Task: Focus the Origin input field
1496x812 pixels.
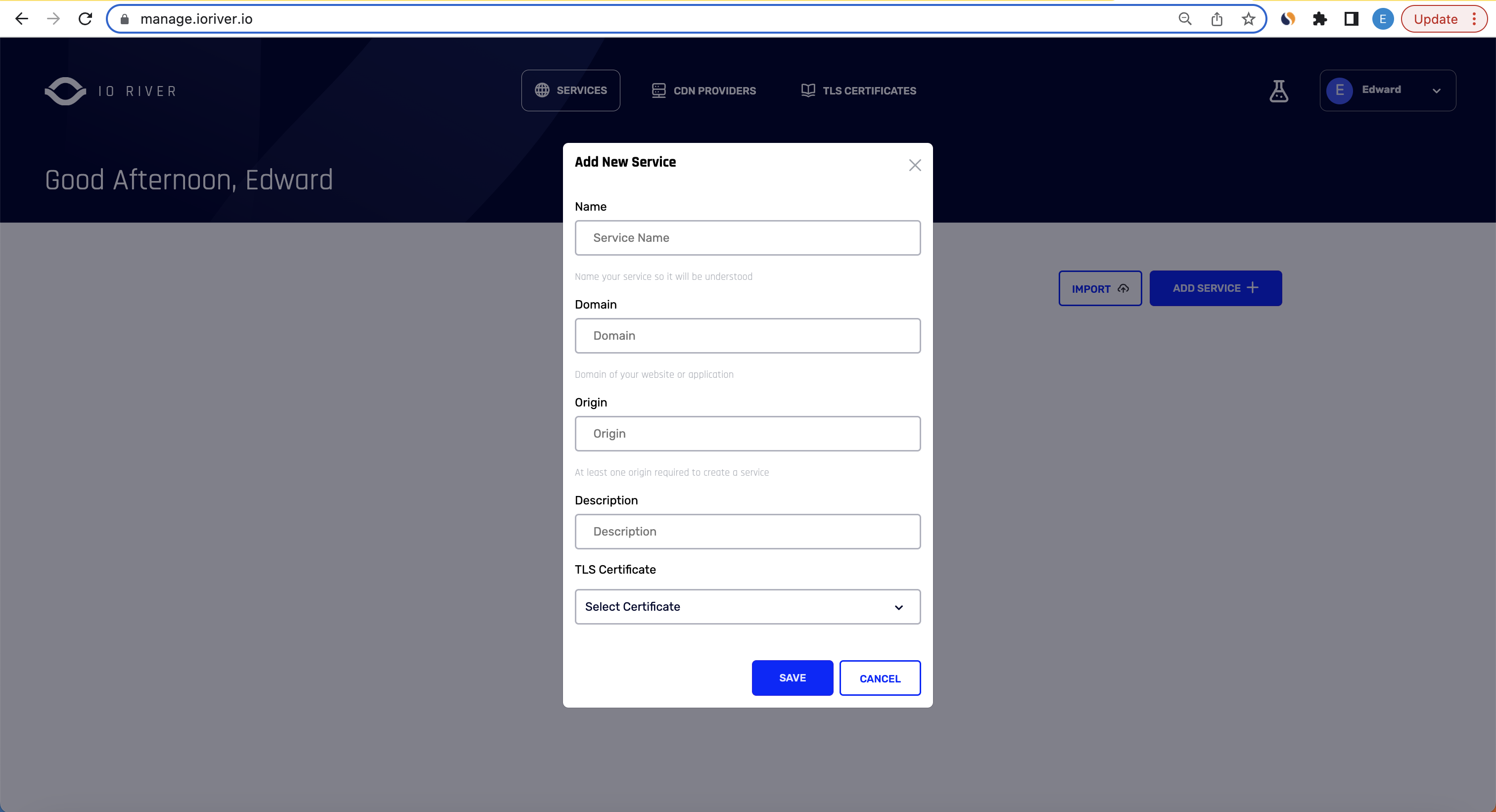Action: pyautogui.click(x=748, y=434)
